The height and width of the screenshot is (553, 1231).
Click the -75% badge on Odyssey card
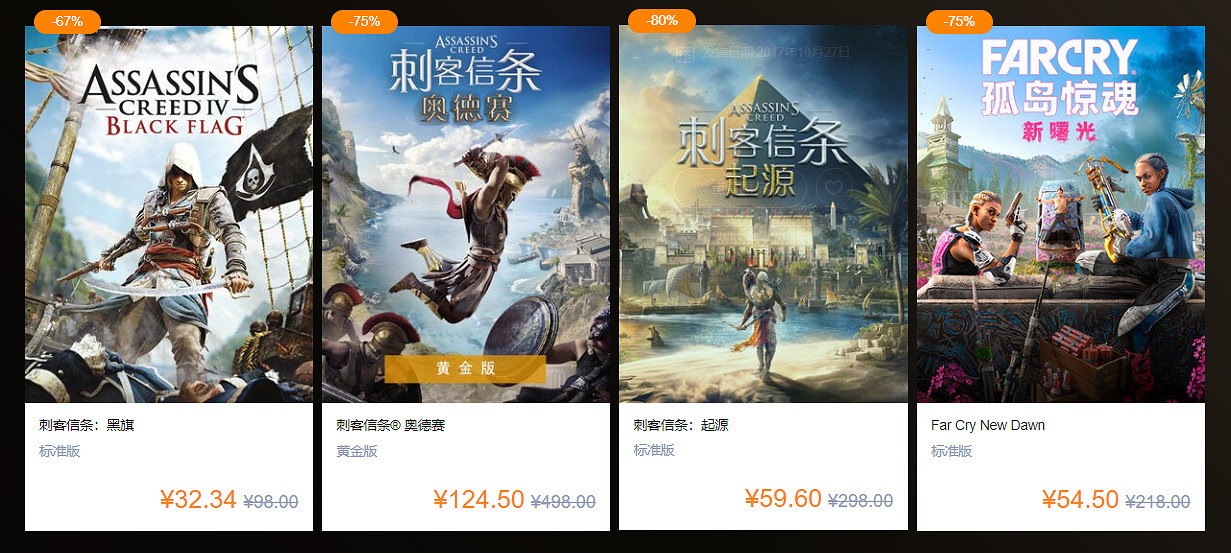pyautogui.click(x=365, y=21)
